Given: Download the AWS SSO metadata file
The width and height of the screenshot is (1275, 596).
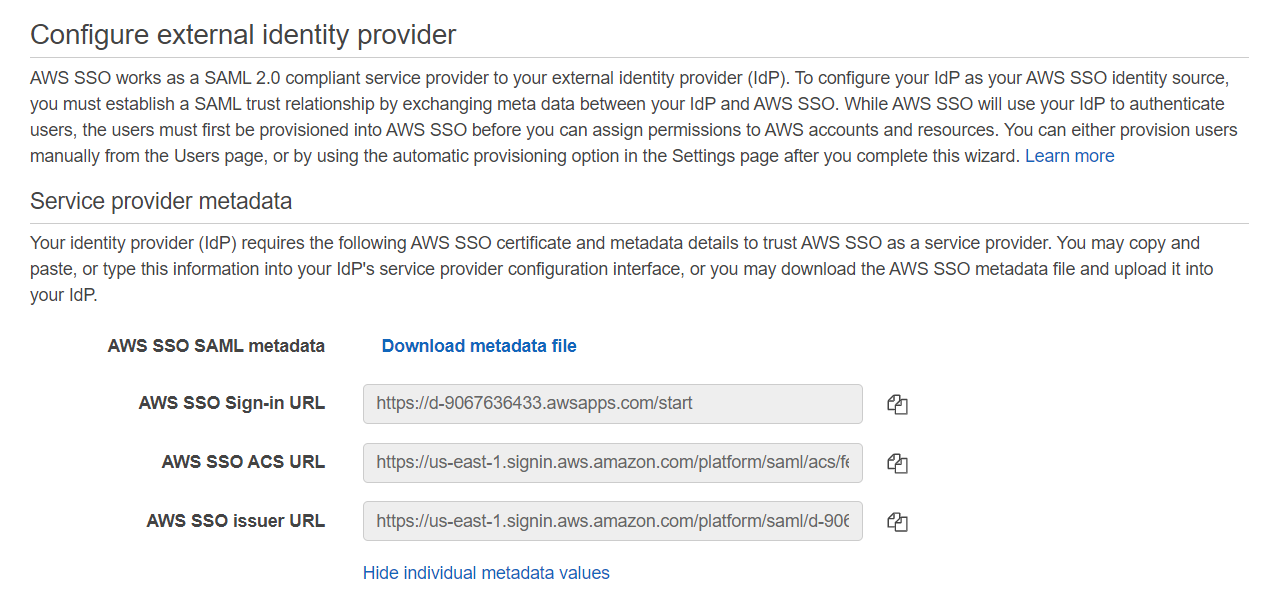Looking at the screenshot, I should coord(479,346).
